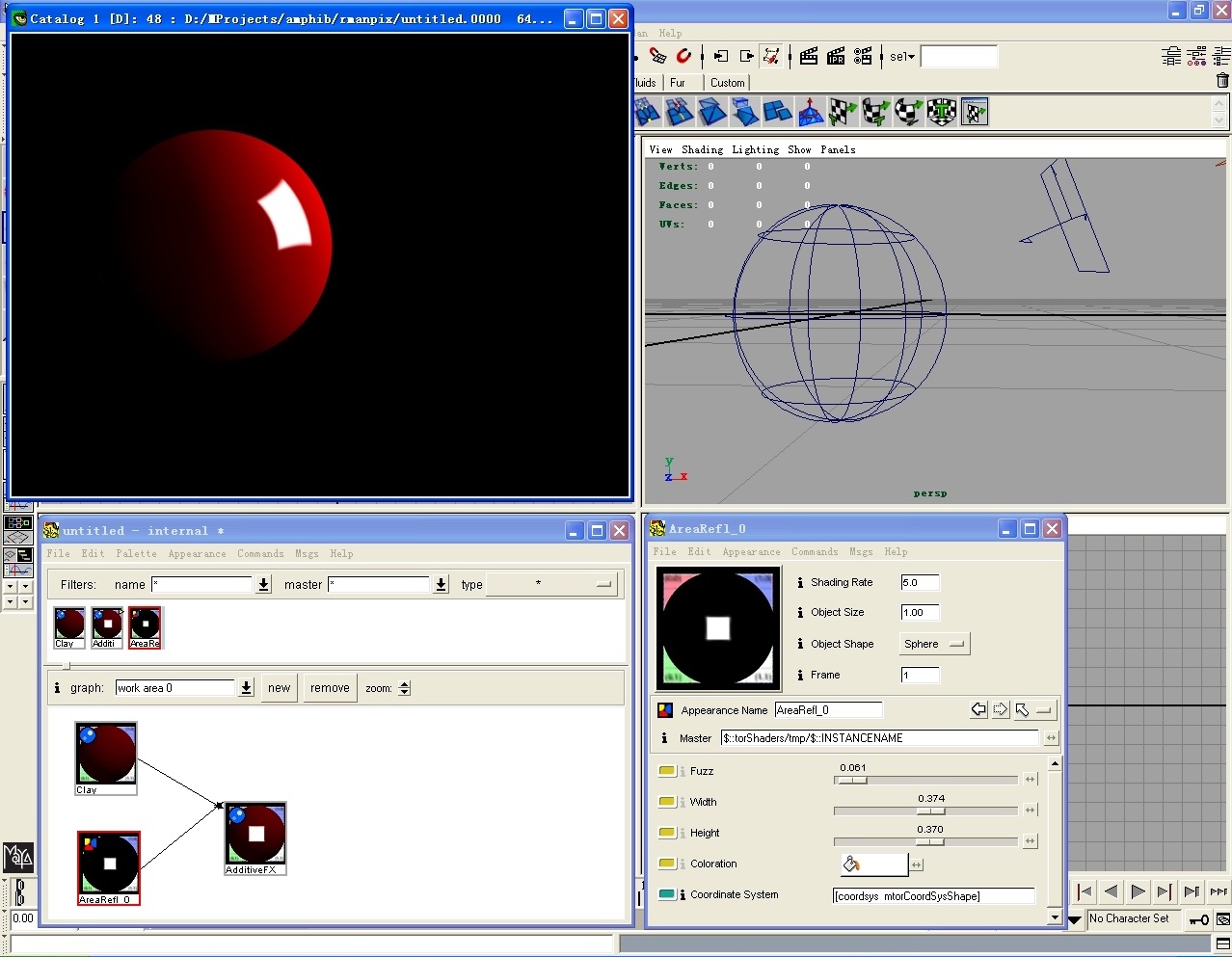Screen dimensions: 1232x957
Task: Click the back arrow beside Appearance Name
Action: tap(978, 710)
